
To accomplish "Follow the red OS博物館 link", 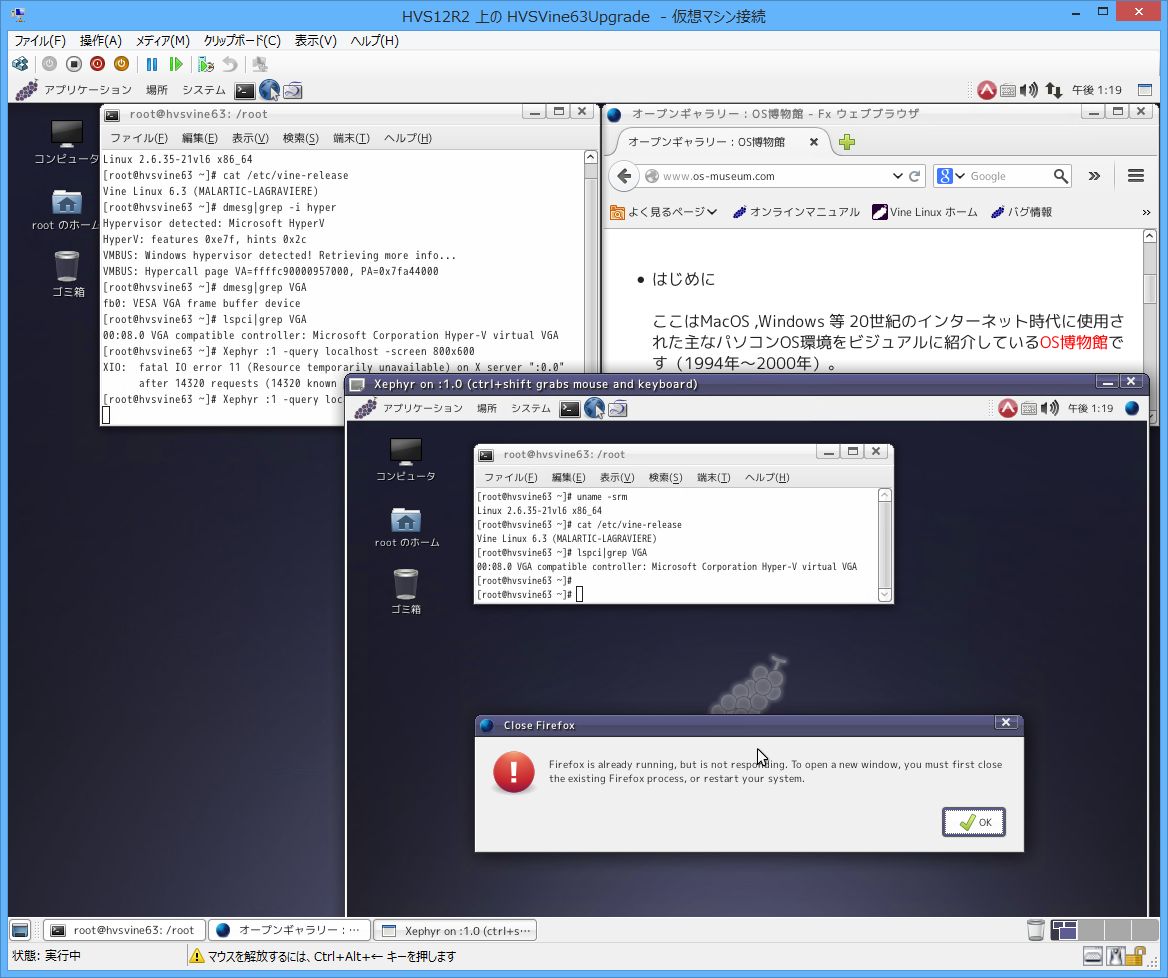I will pyautogui.click(x=1073, y=343).
